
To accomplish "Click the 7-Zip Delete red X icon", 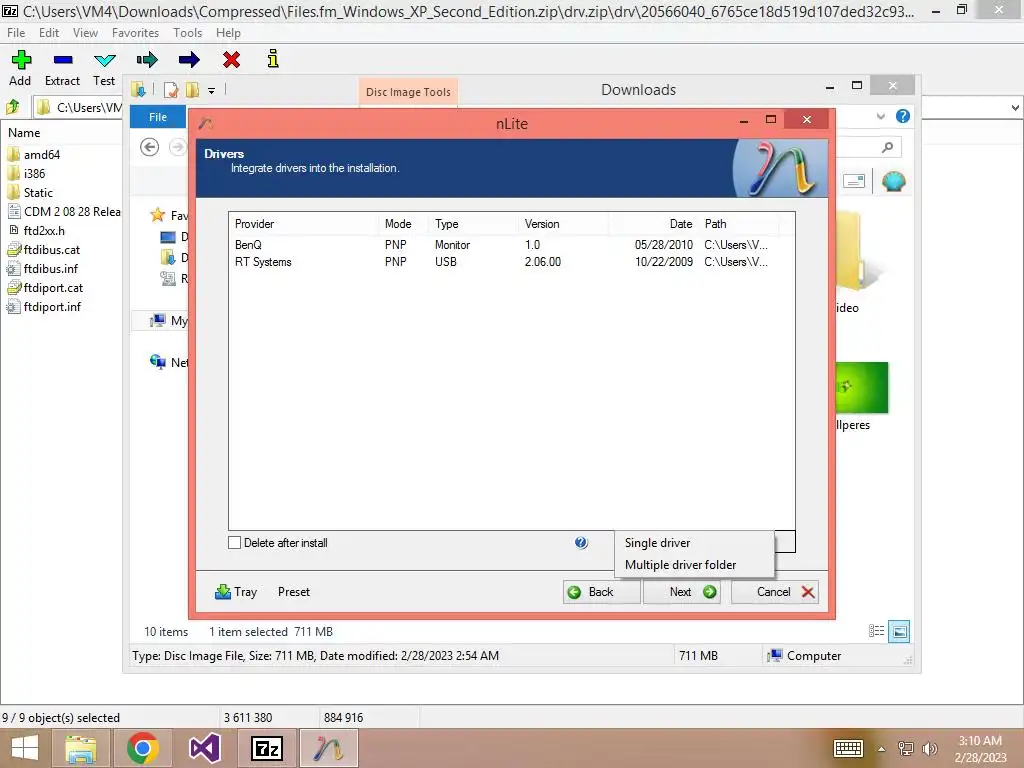I will click(231, 60).
